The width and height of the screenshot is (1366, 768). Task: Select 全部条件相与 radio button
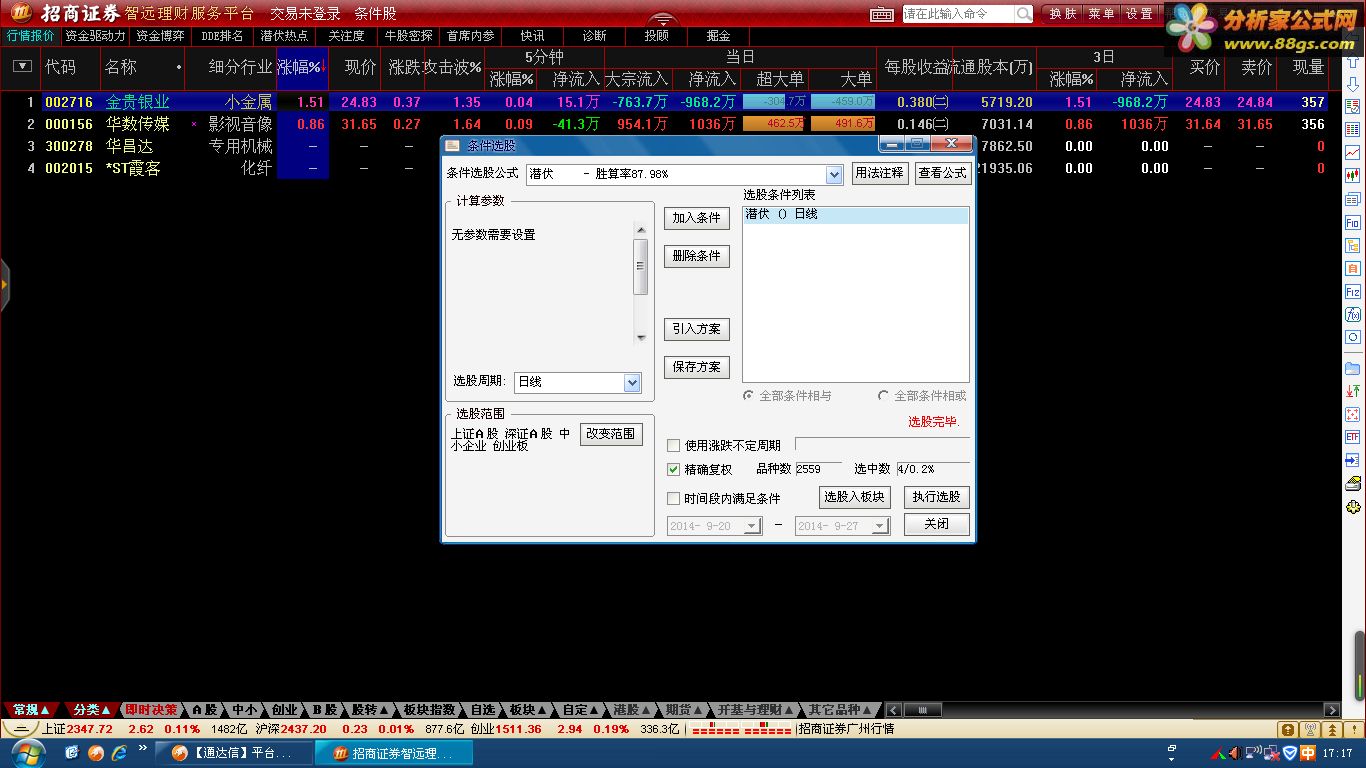(748, 396)
